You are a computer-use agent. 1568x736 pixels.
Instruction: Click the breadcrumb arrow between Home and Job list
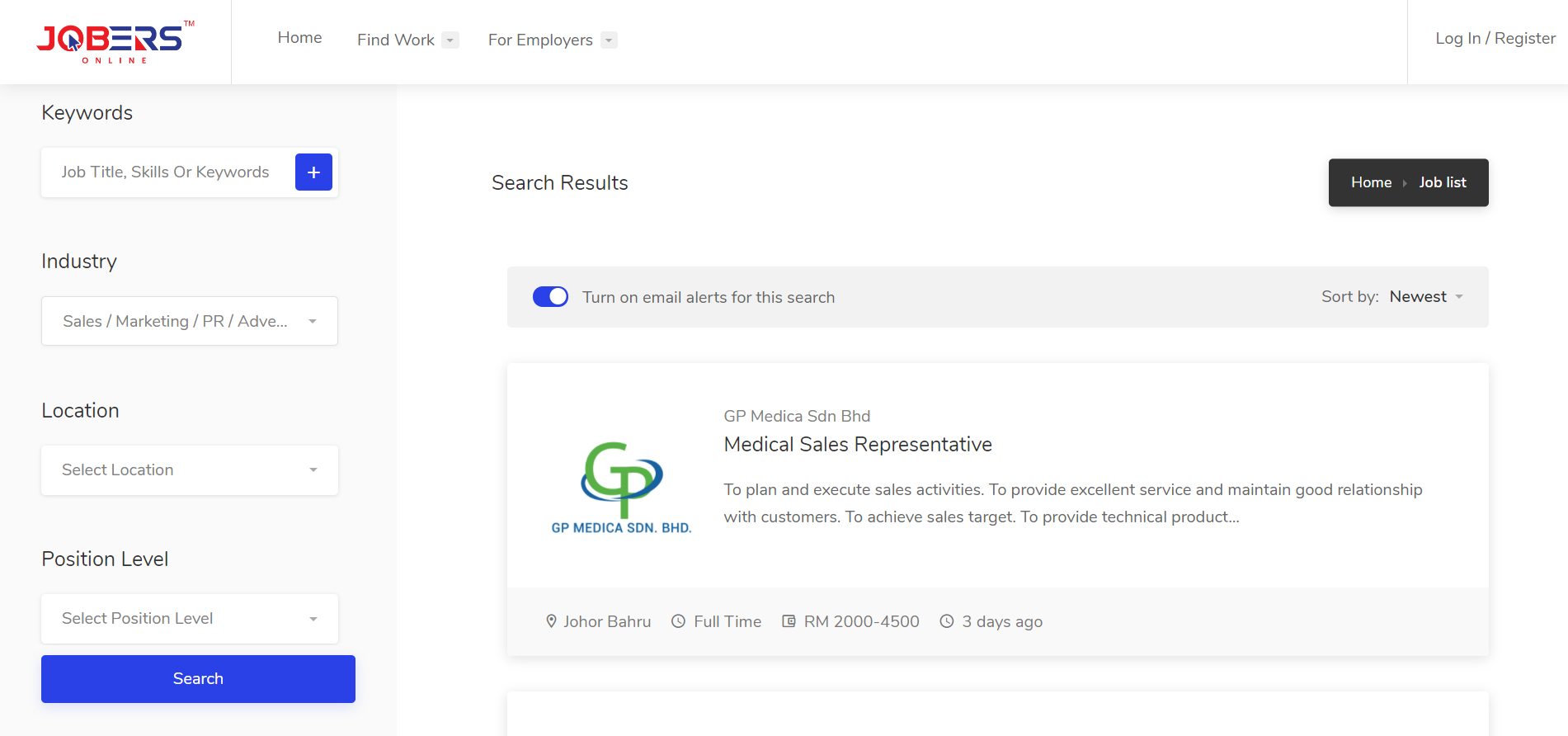click(x=1405, y=183)
